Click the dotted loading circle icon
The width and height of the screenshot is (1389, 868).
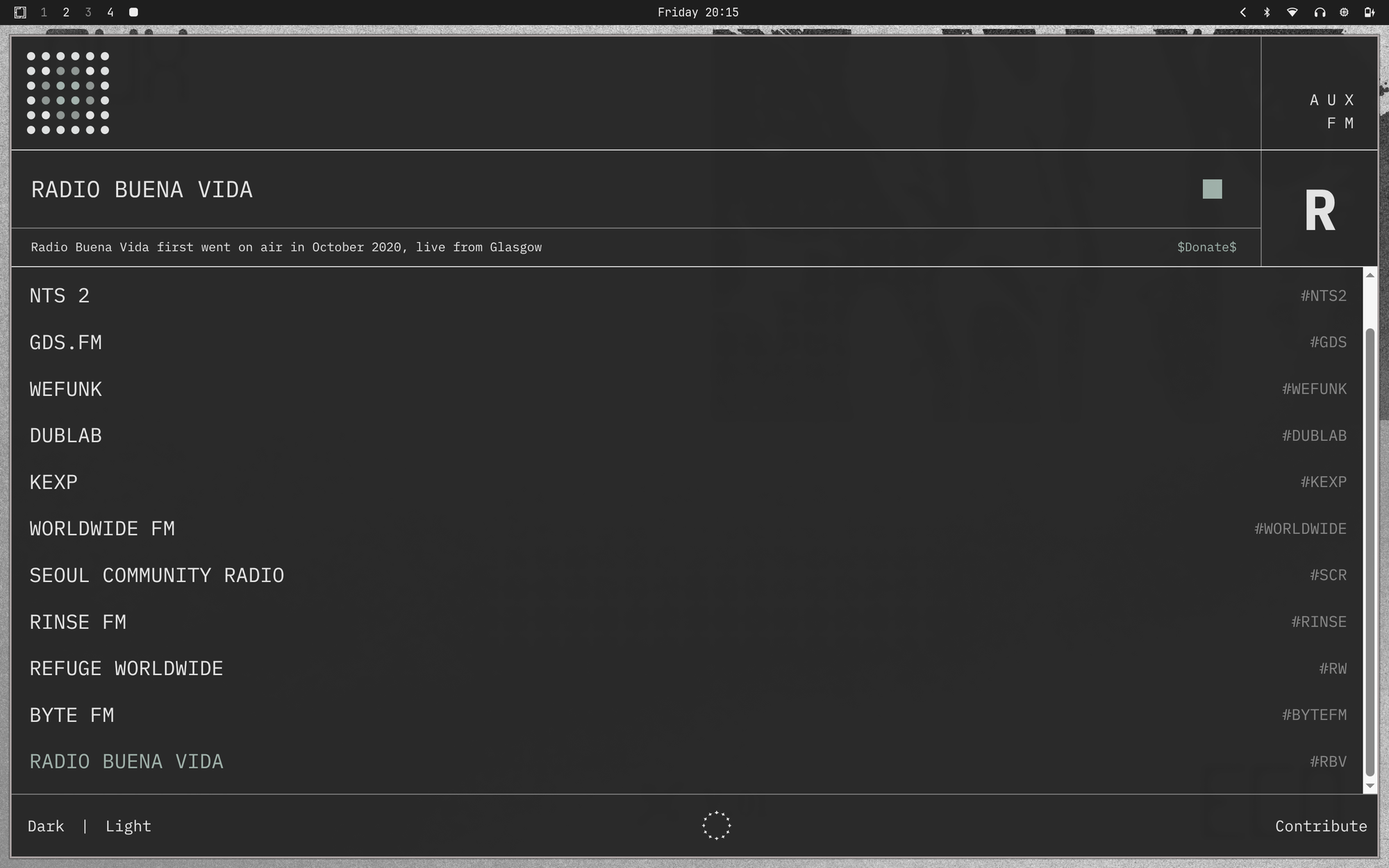pyautogui.click(x=716, y=826)
